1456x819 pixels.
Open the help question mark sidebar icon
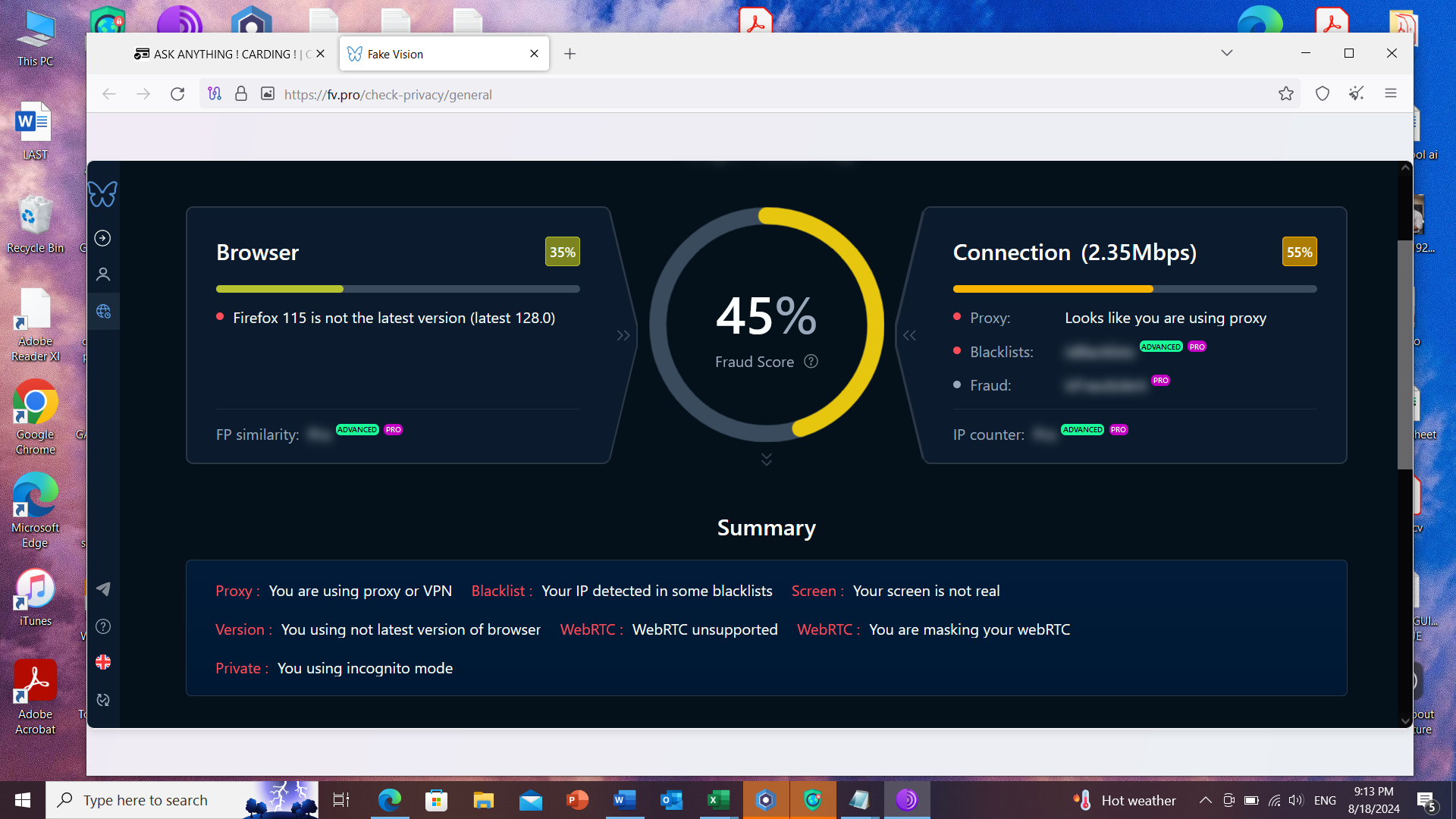(x=103, y=626)
